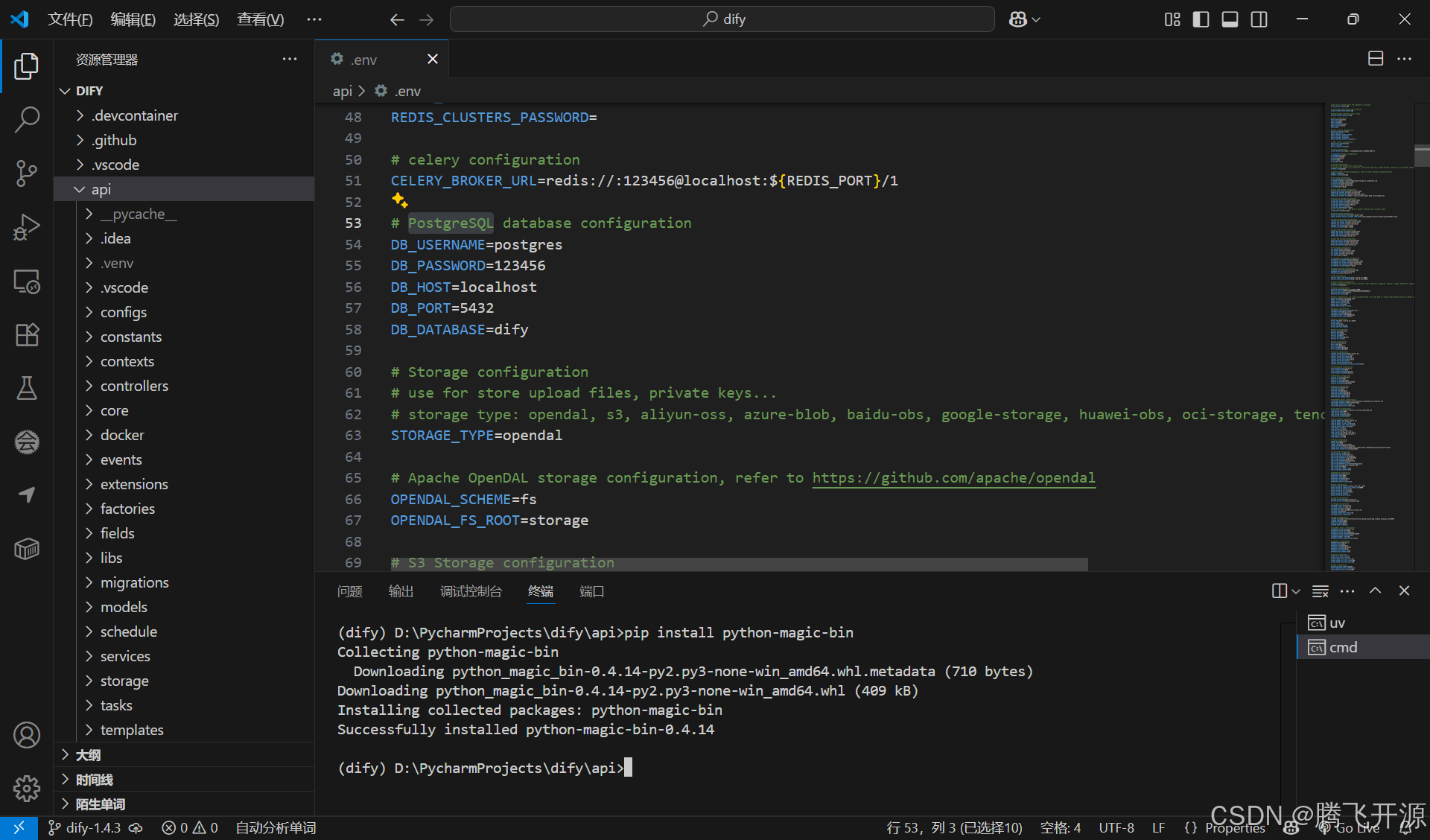Expand the migrations folder

(134, 582)
